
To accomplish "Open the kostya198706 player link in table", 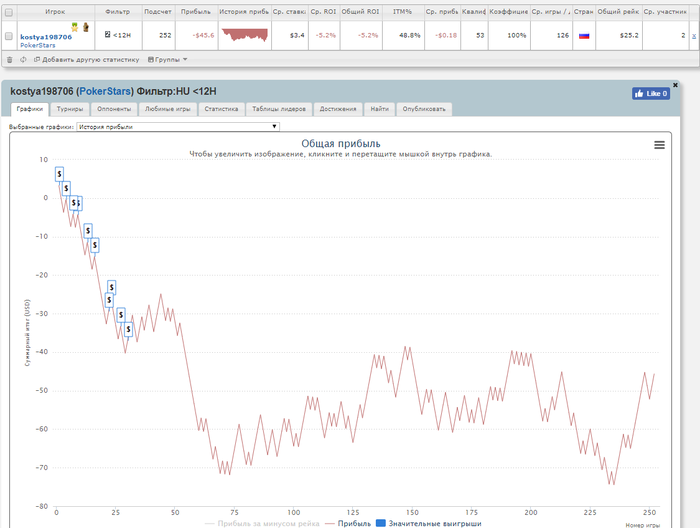I will pos(46,37).
